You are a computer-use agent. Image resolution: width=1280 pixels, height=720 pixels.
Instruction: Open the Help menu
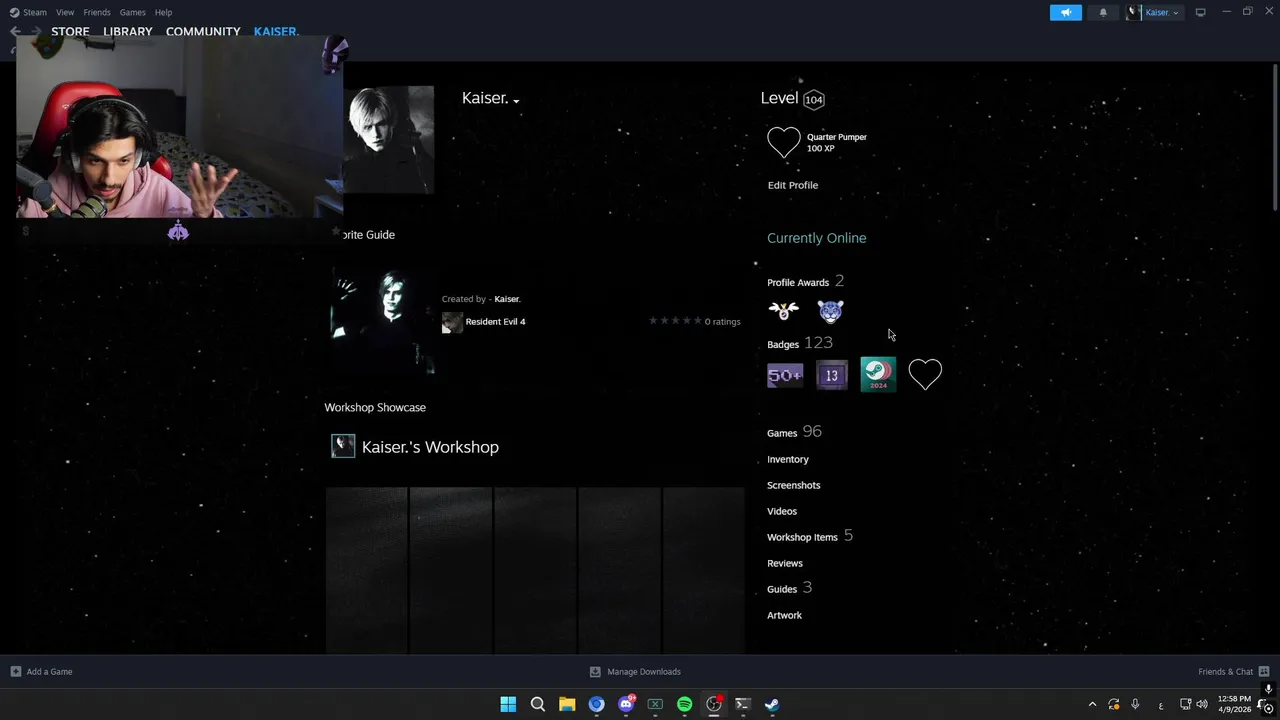(x=163, y=12)
